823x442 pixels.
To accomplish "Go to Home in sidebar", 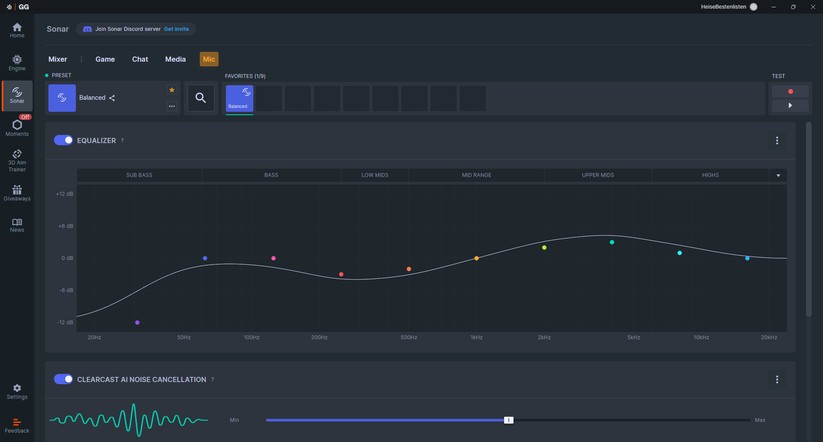I will tap(17, 30).
